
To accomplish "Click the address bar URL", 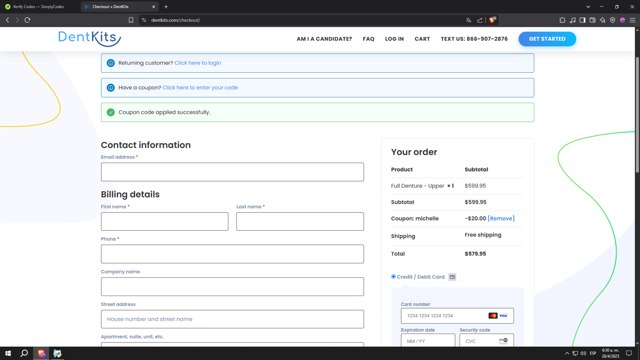I will 176,20.
